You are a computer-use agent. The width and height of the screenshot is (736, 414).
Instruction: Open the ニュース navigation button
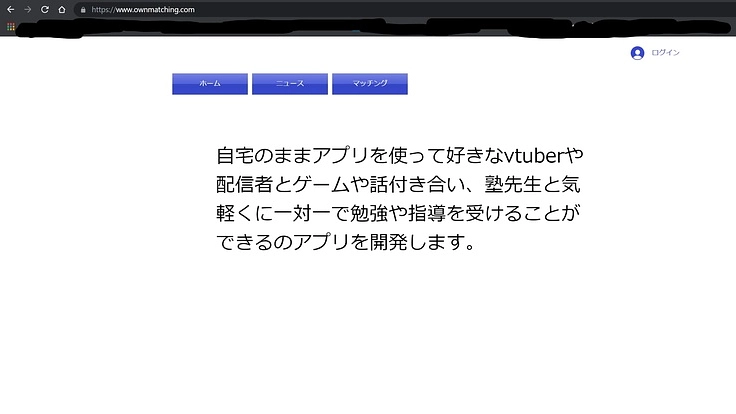point(290,84)
